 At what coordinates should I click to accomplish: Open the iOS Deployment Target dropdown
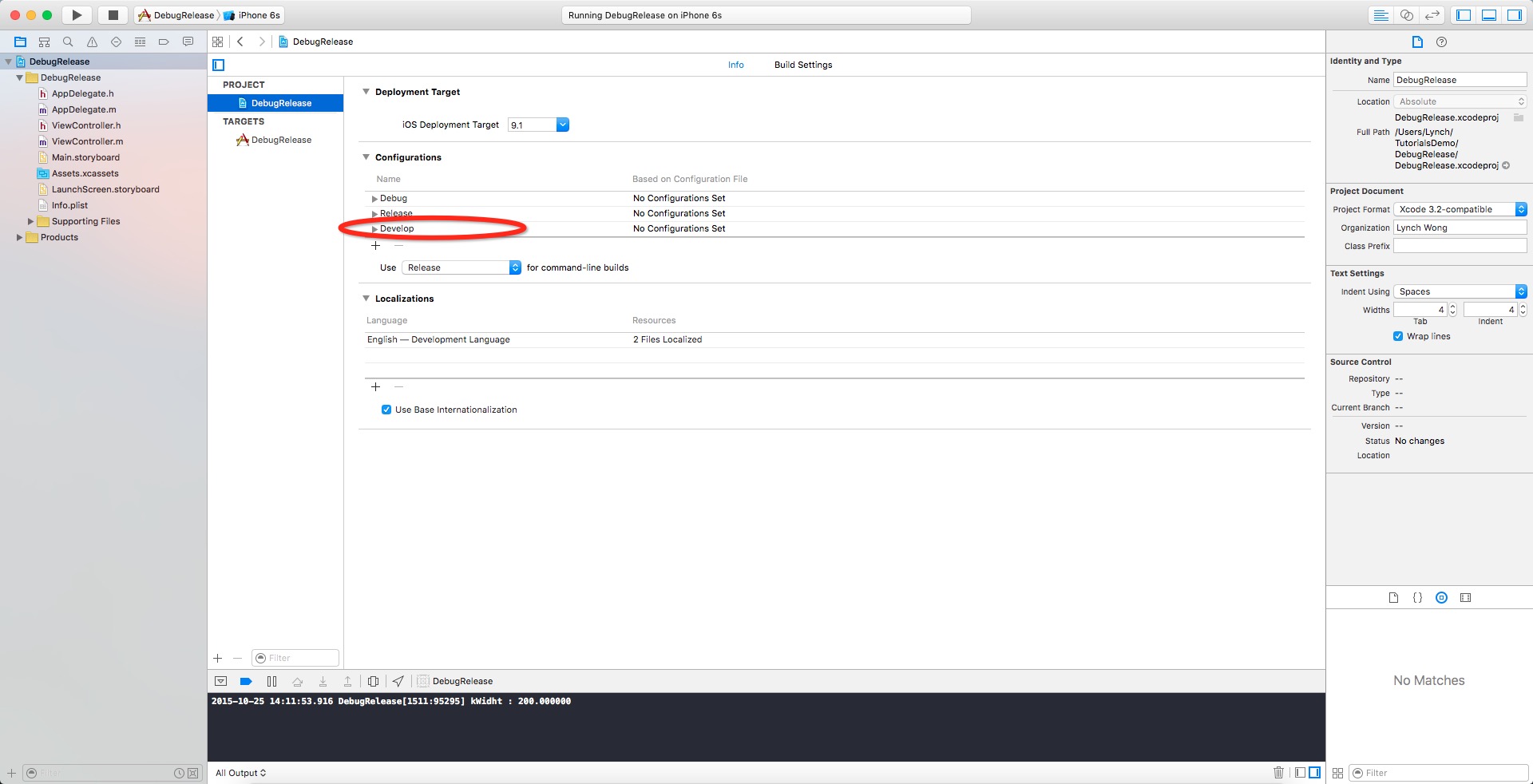pyautogui.click(x=562, y=125)
